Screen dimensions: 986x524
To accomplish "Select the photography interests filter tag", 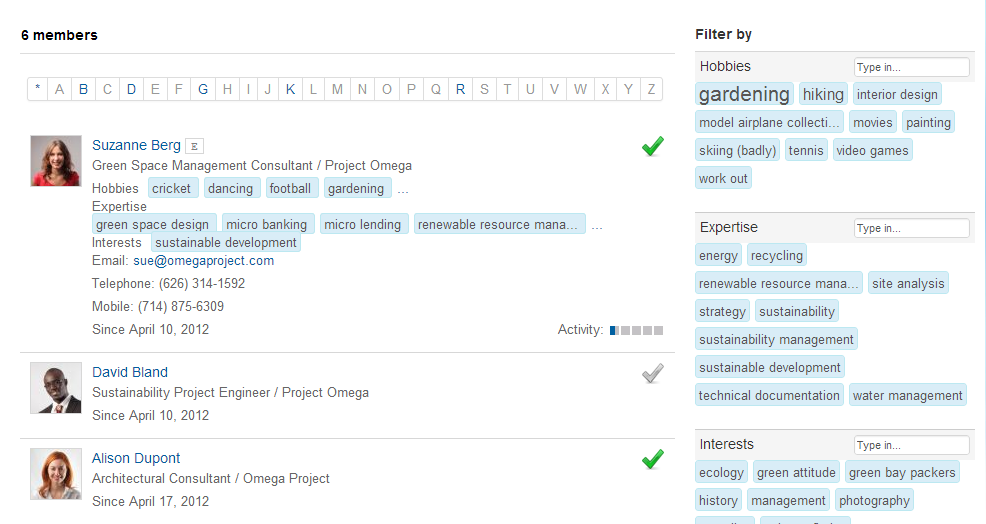I will point(874,501).
